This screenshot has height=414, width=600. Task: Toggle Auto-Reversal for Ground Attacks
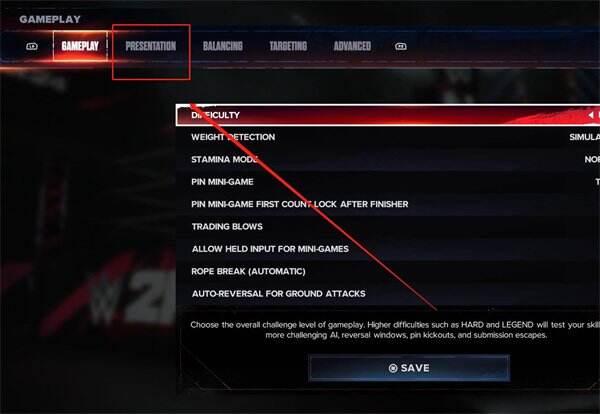(388, 293)
